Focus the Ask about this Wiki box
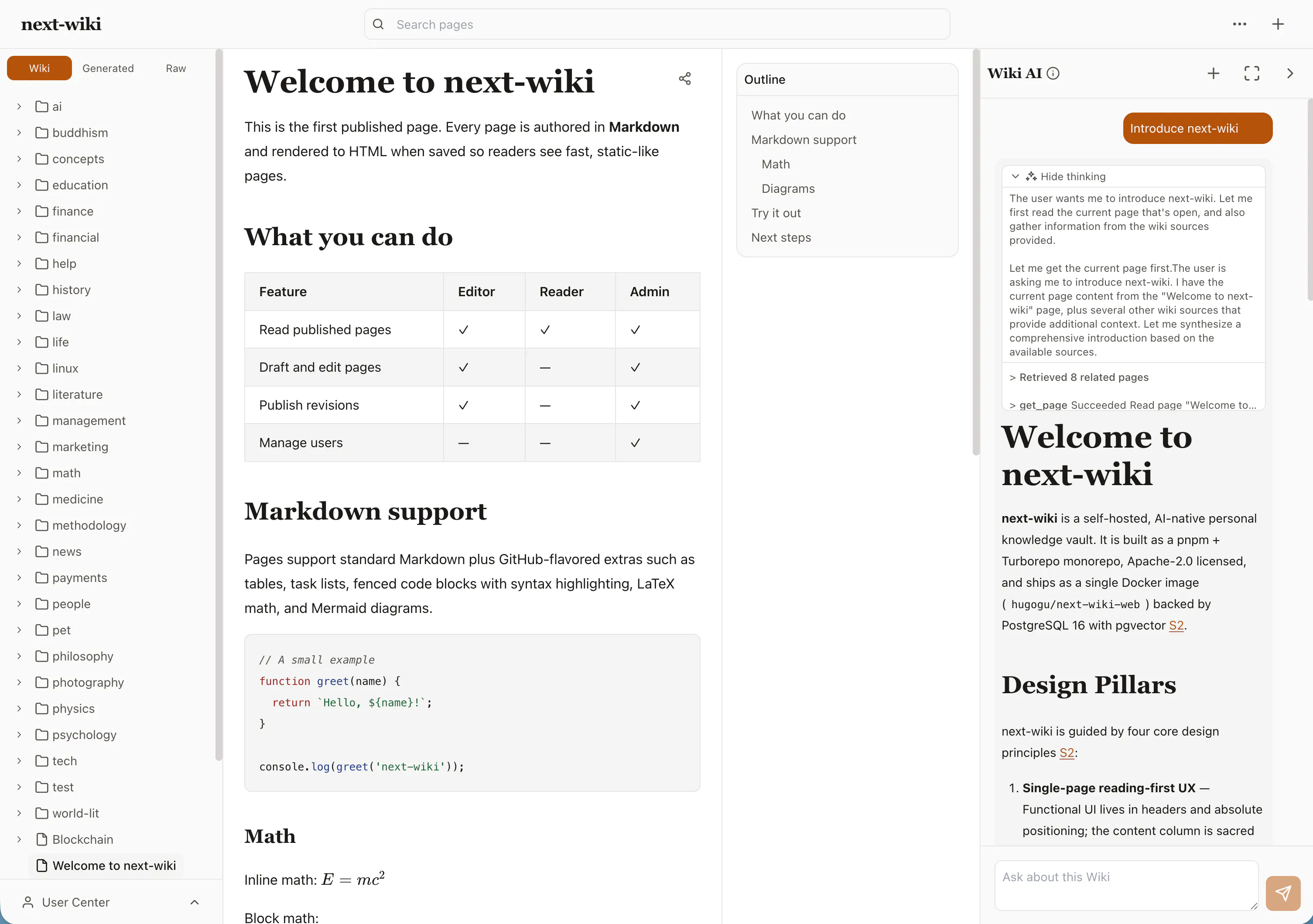The height and width of the screenshot is (924, 1313). [1126, 885]
